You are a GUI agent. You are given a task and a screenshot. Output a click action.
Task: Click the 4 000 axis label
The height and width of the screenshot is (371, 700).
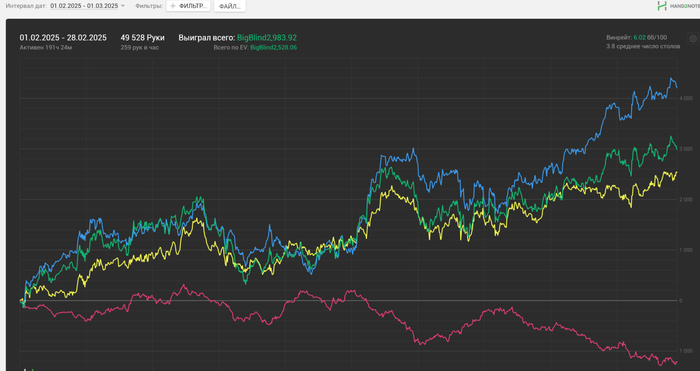[686, 98]
